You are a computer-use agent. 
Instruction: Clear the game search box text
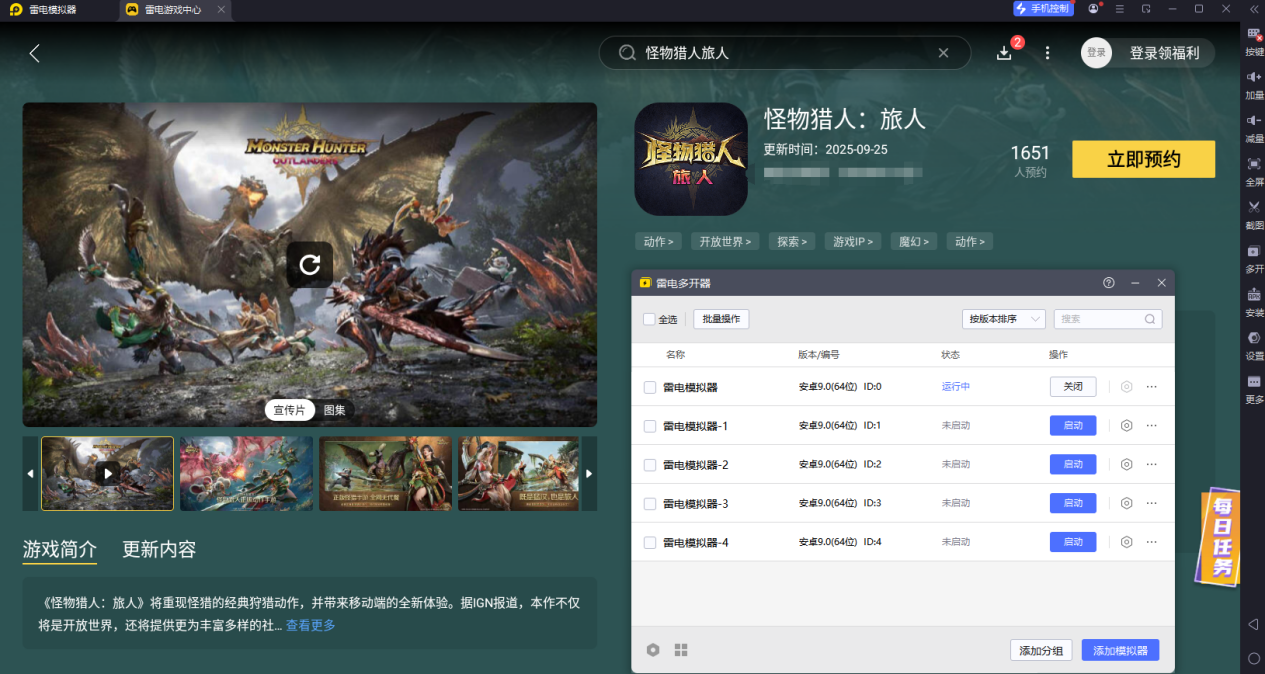tap(943, 53)
